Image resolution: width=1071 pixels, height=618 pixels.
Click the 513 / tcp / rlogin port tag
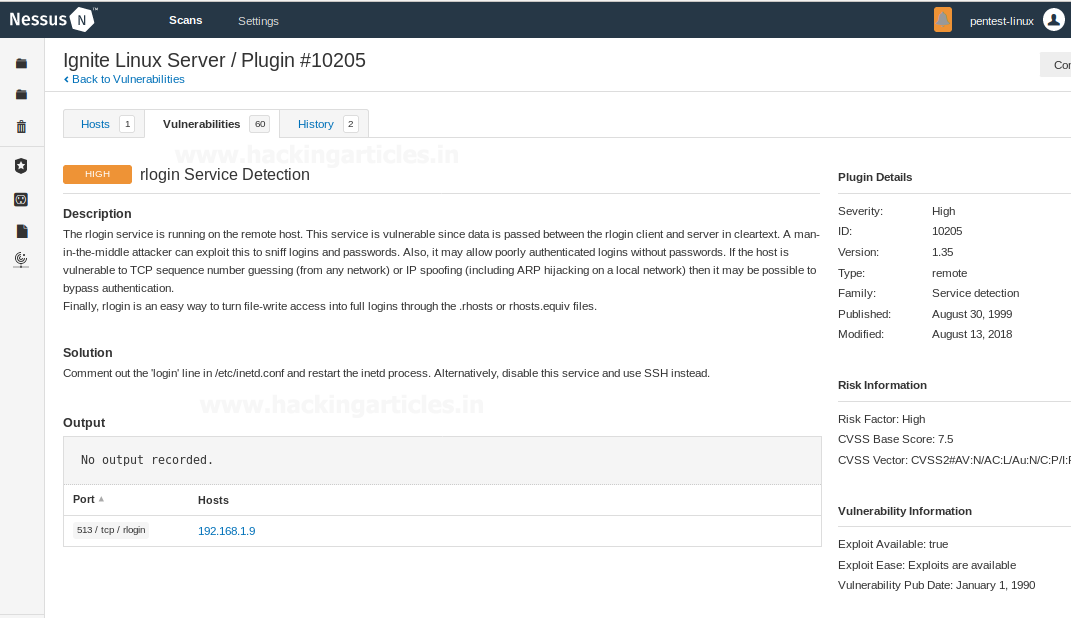(x=111, y=530)
